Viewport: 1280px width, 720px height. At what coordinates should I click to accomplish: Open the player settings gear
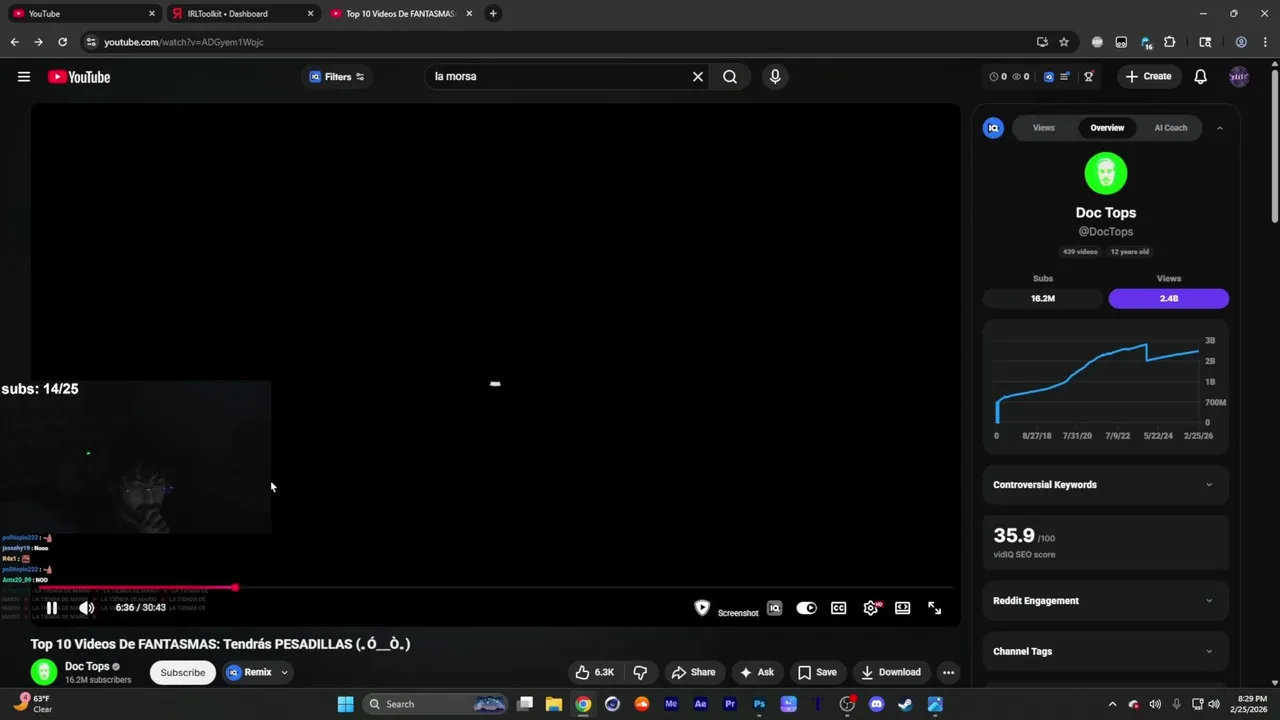(871, 608)
